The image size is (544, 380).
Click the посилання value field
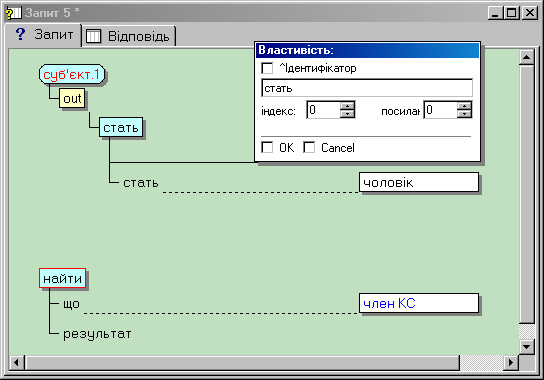click(440, 110)
